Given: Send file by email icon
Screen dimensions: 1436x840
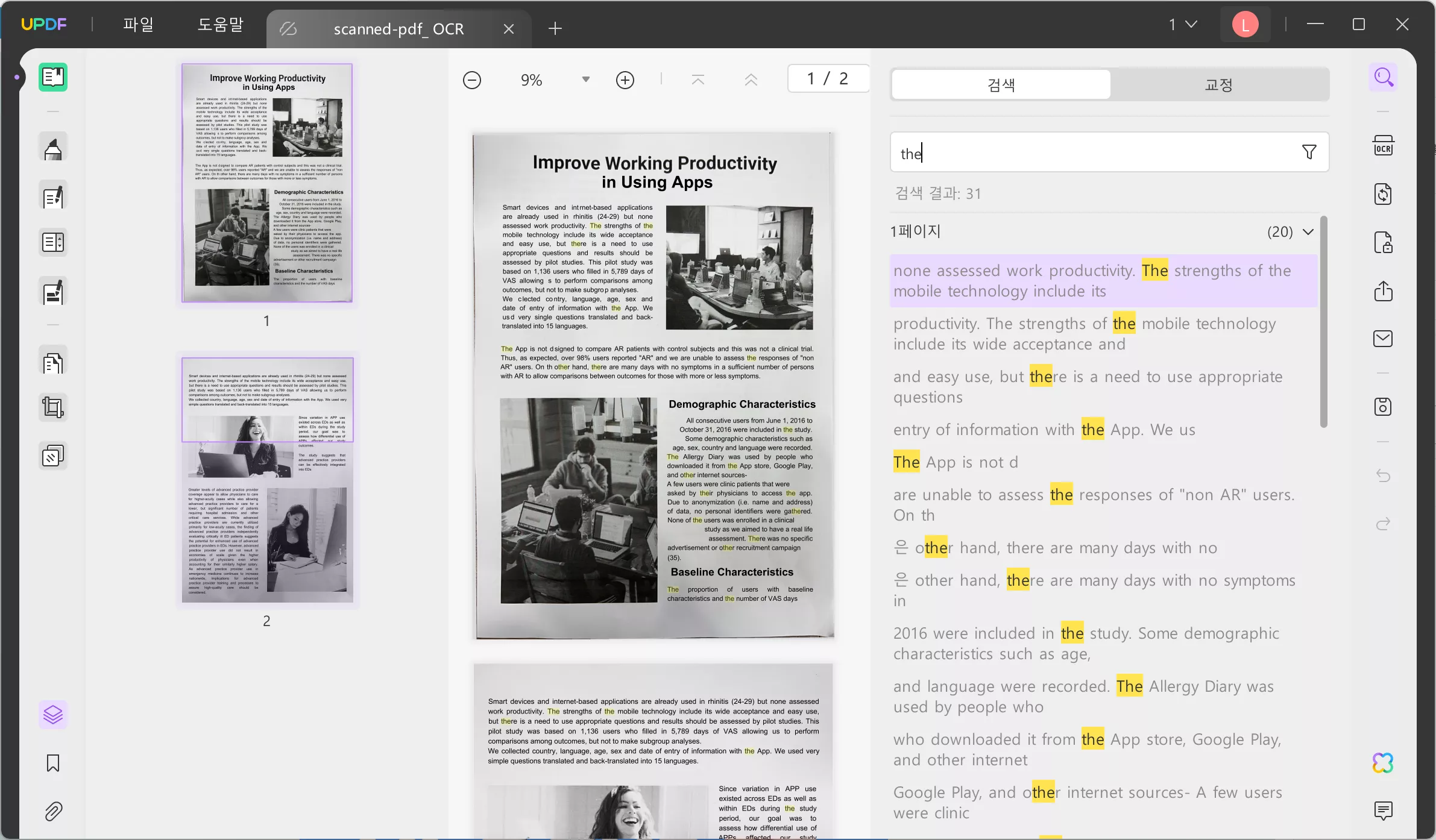Looking at the screenshot, I should [1383, 339].
